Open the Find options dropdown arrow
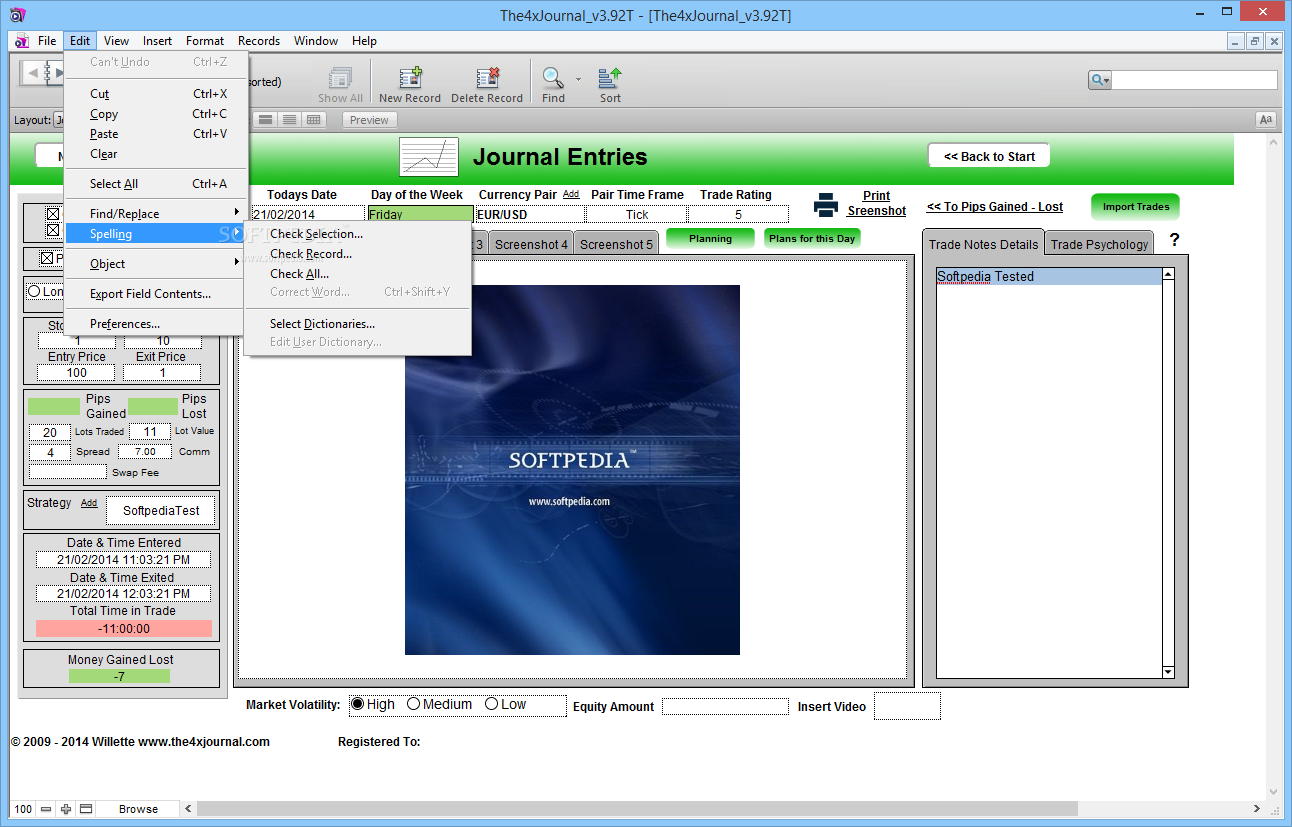Viewport: 1292px width, 827px height. tap(578, 79)
